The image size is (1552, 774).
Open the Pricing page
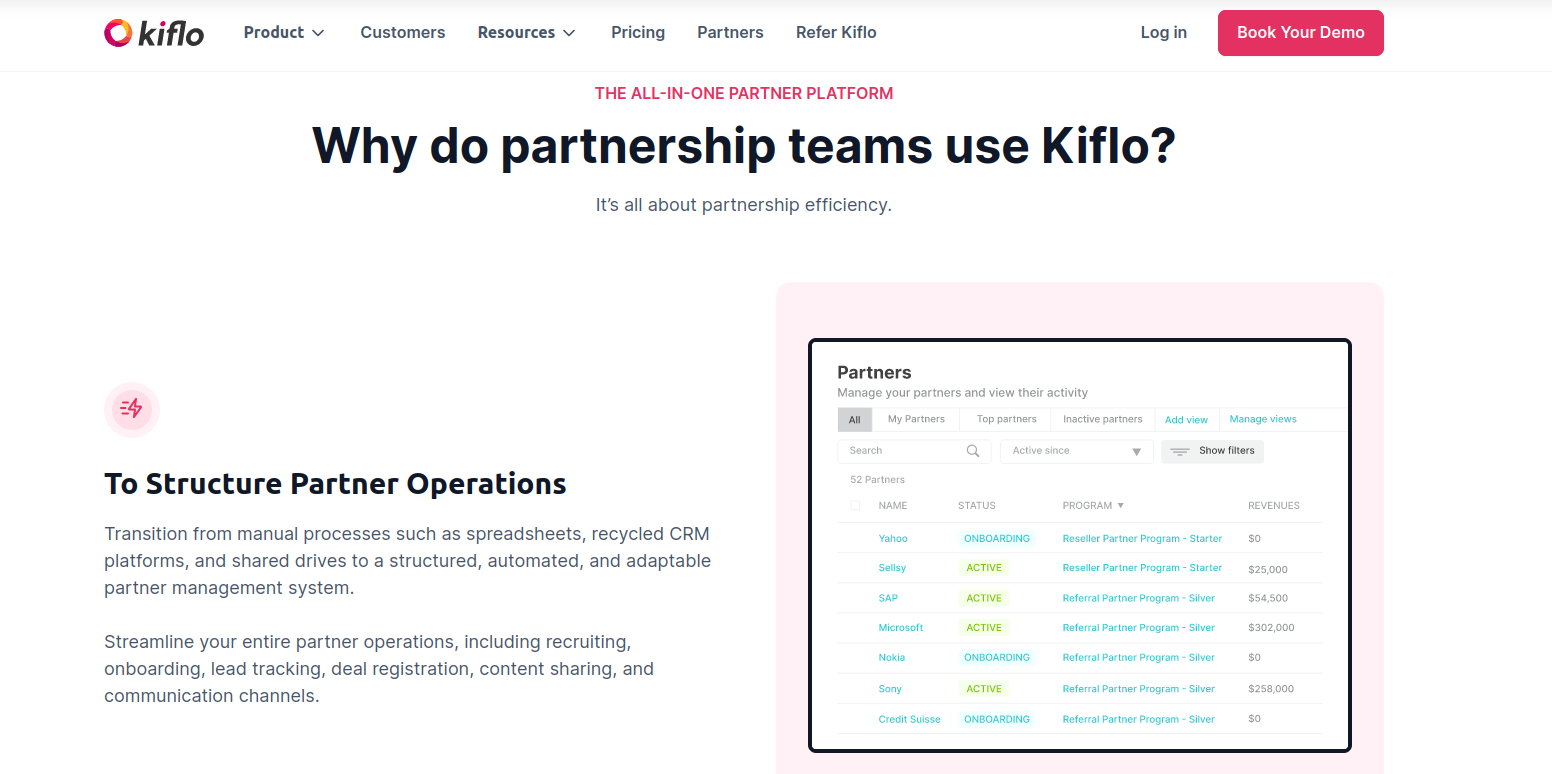(x=638, y=32)
